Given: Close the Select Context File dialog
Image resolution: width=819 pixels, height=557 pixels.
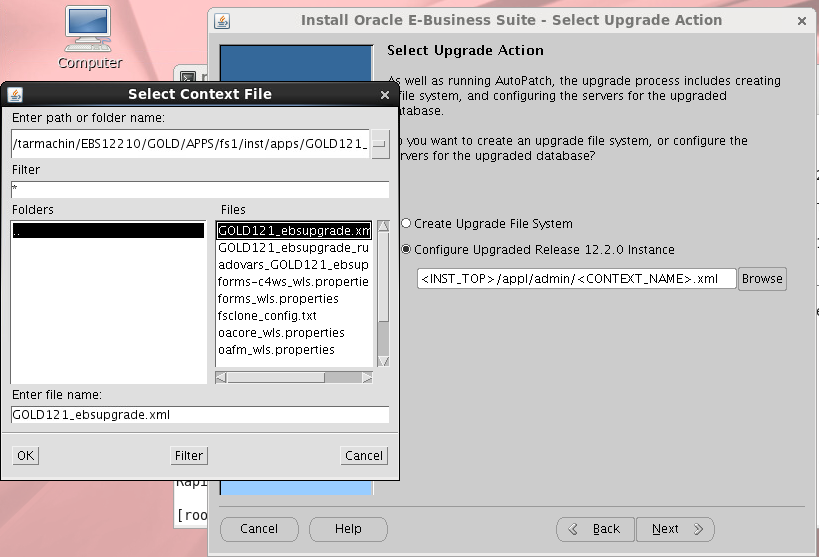Looking at the screenshot, I should click(385, 95).
